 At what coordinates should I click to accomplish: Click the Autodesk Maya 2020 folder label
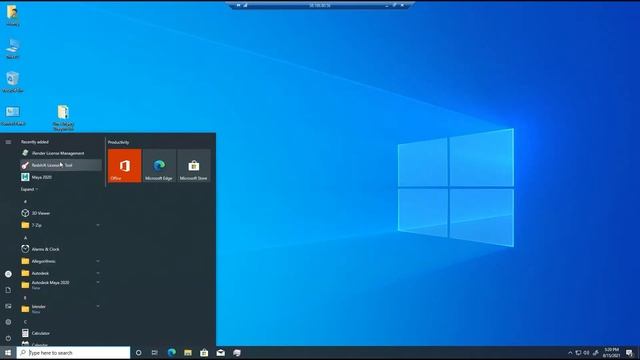51,282
